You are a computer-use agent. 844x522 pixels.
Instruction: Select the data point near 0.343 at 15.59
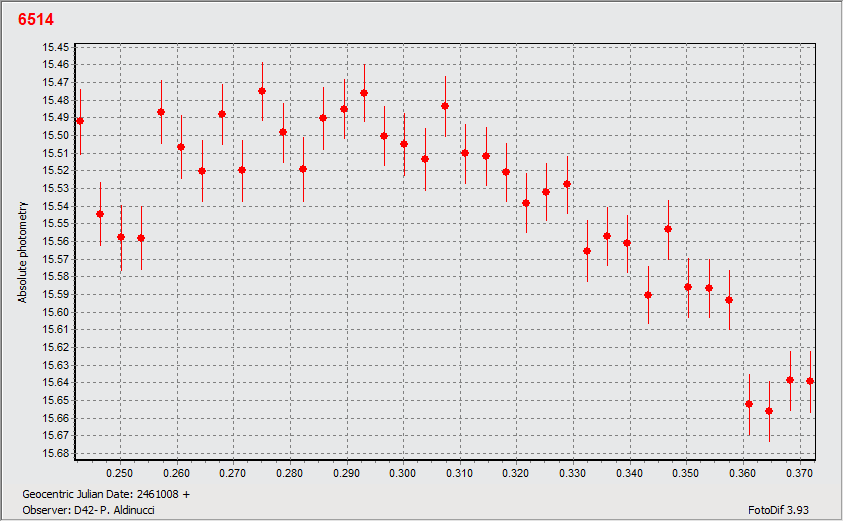pyautogui.click(x=648, y=295)
